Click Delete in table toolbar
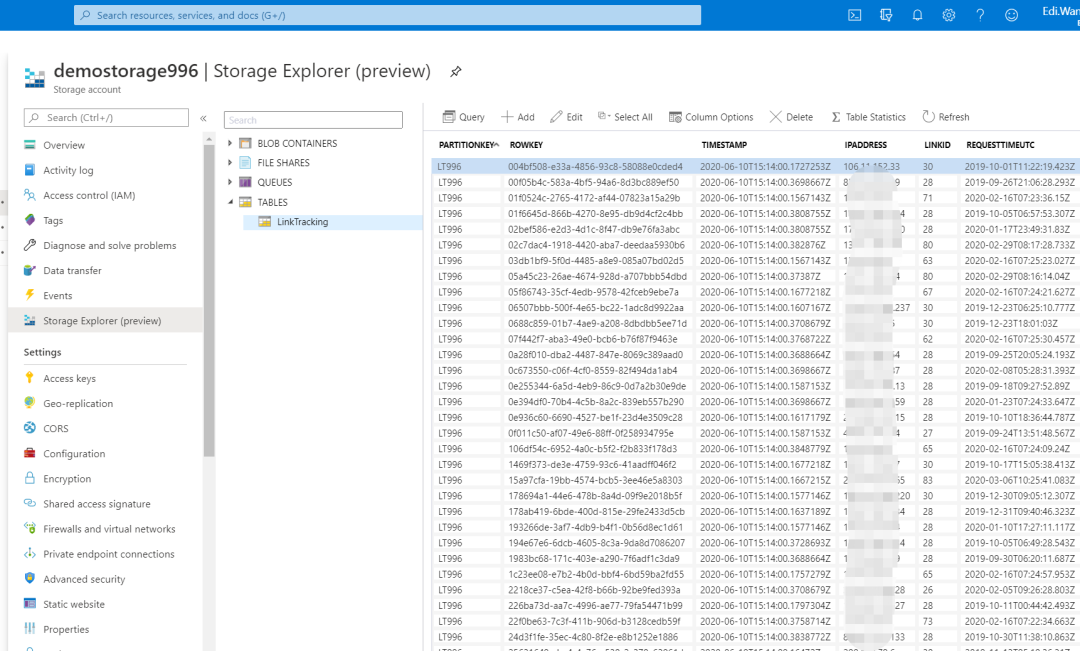Image resolution: width=1080 pixels, height=651 pixels. 791,117
